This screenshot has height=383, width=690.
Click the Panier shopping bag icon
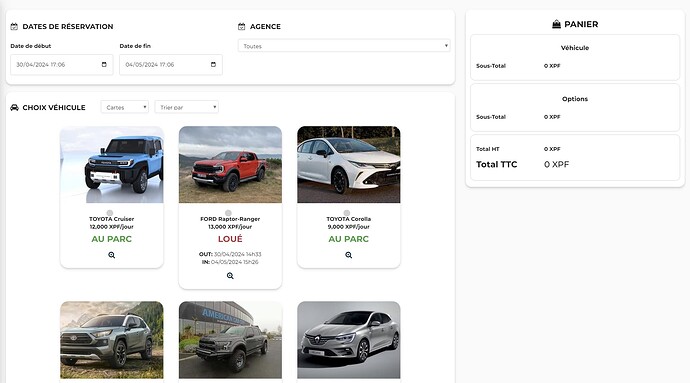556,24
